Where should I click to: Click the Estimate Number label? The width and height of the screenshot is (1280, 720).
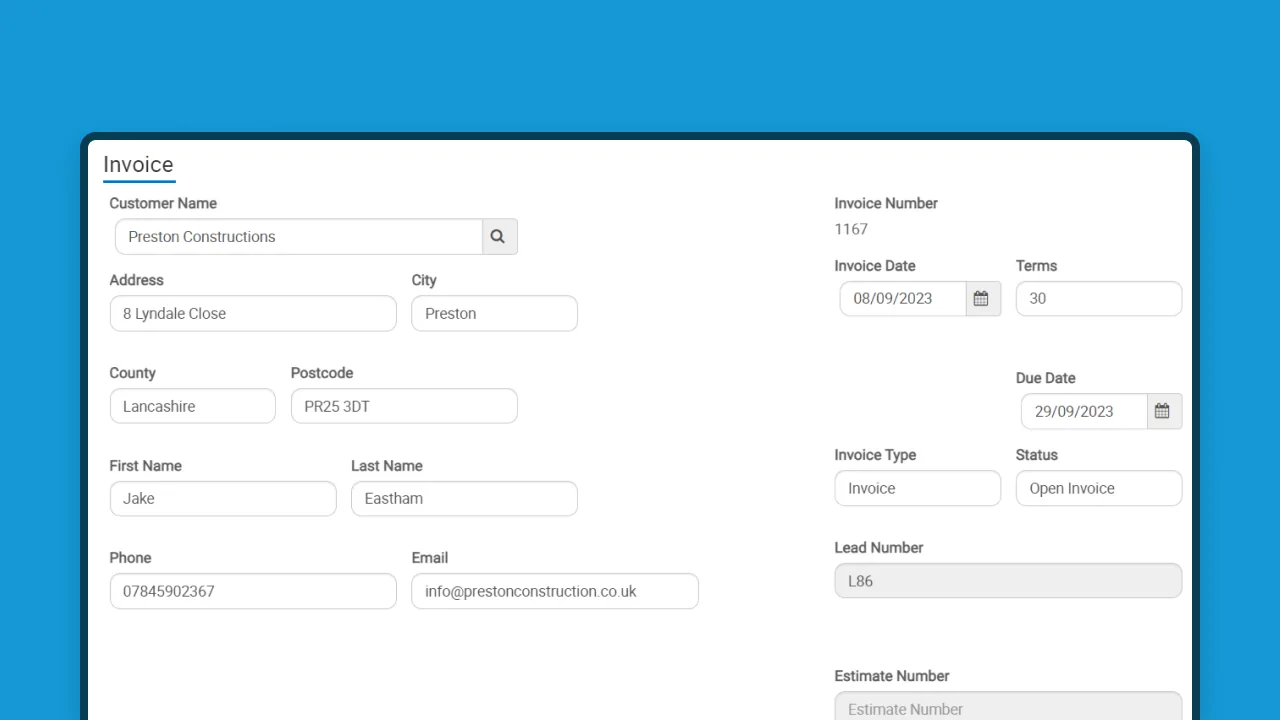[x=892, y=676]
